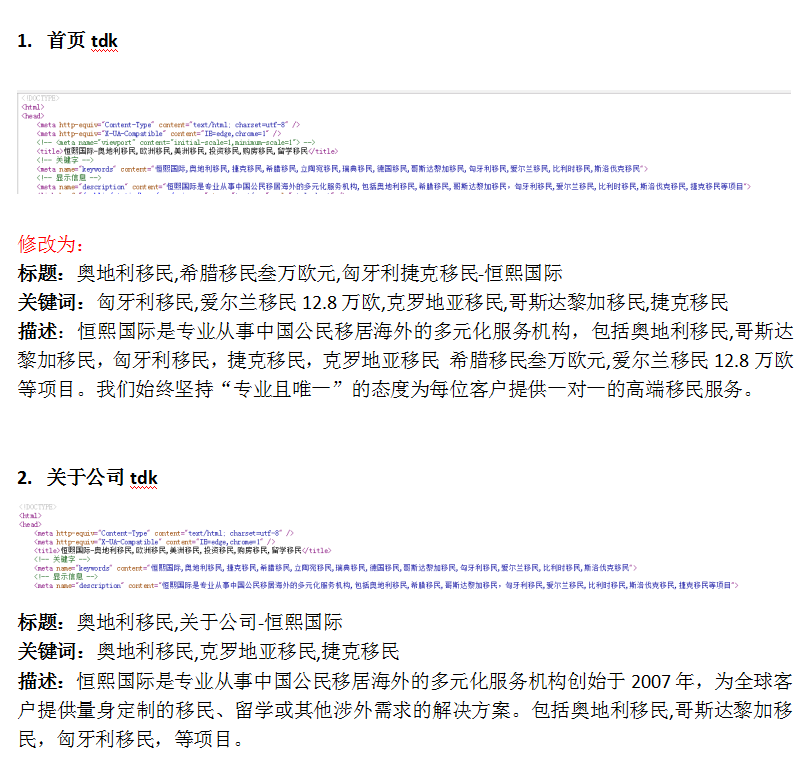Click the first HTML source code screenshot
This screenshot has height=764, width=800.
point(400,142)
